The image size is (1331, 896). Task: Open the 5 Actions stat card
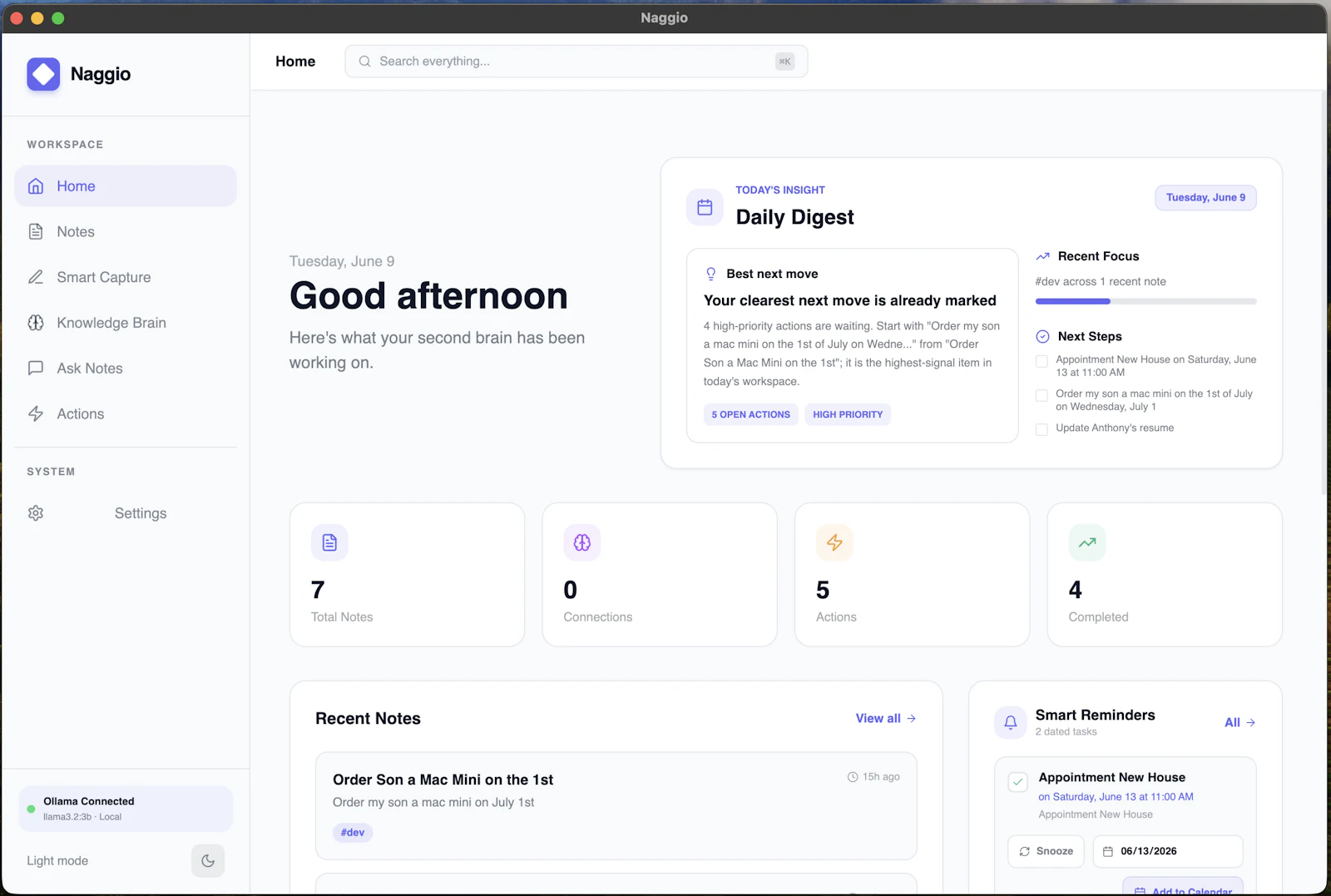tap(912, 575)
